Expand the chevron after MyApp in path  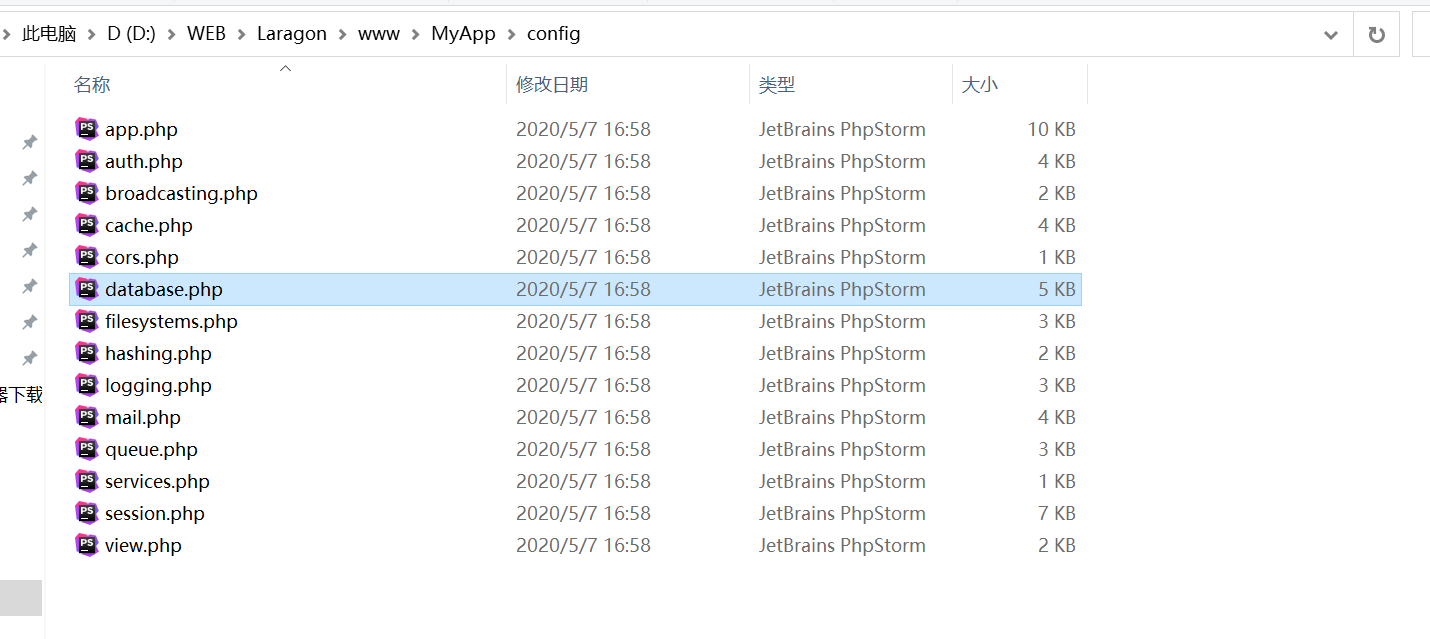pos(512,34)
